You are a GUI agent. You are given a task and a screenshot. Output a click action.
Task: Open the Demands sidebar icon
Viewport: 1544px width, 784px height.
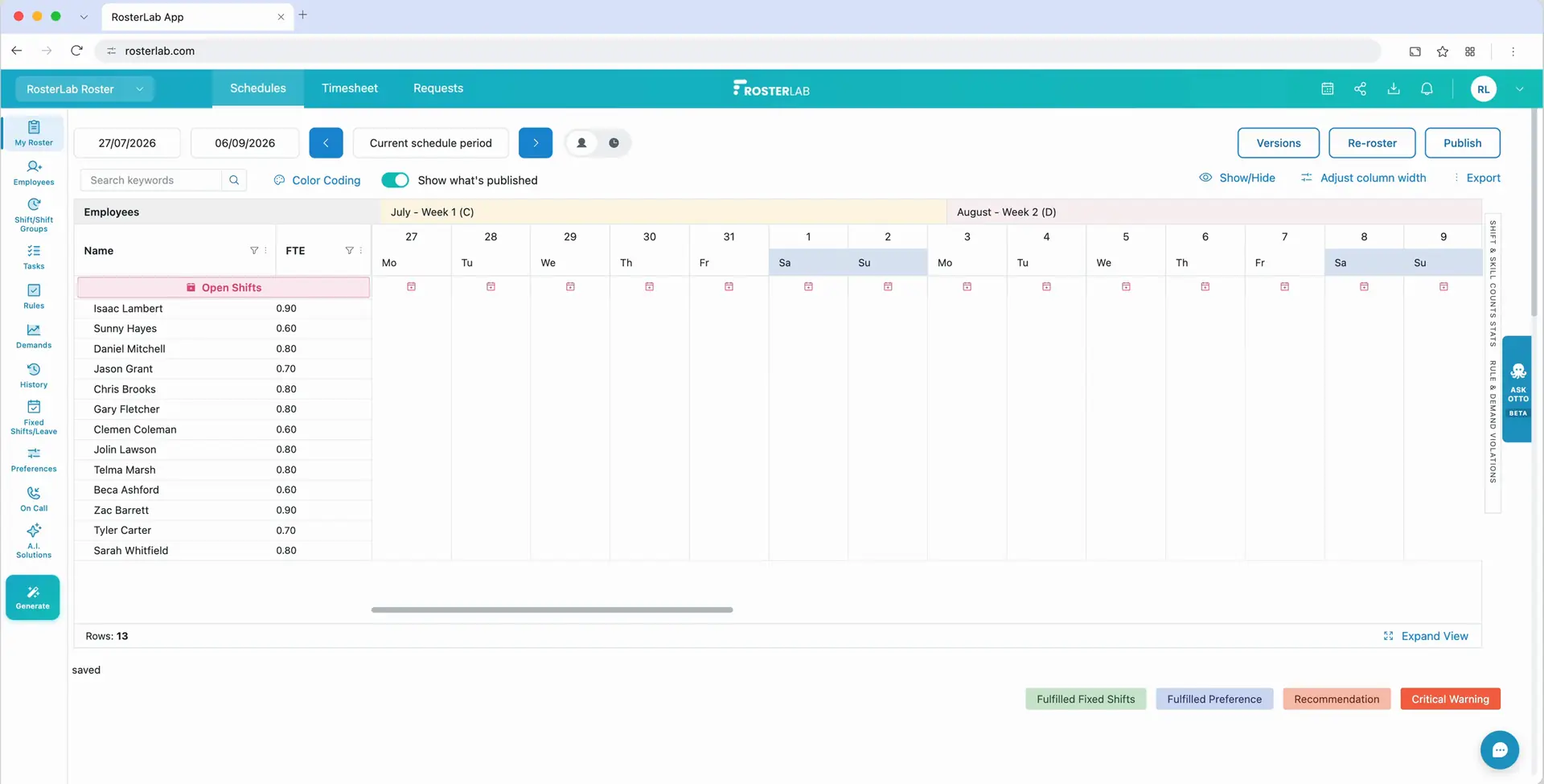coord(34,336)
